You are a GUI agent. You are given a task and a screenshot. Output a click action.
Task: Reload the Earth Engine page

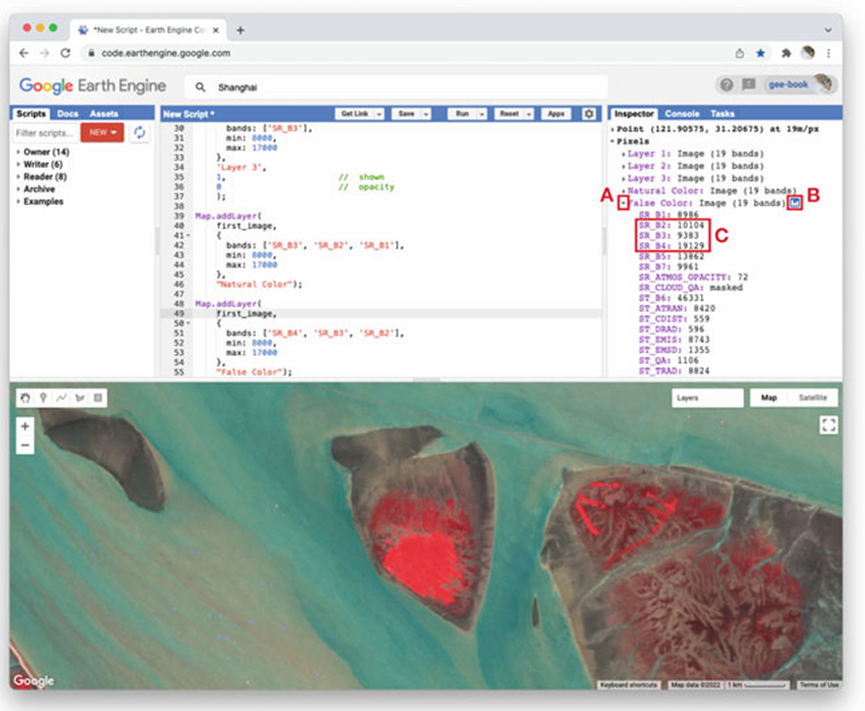click(65, 53)
